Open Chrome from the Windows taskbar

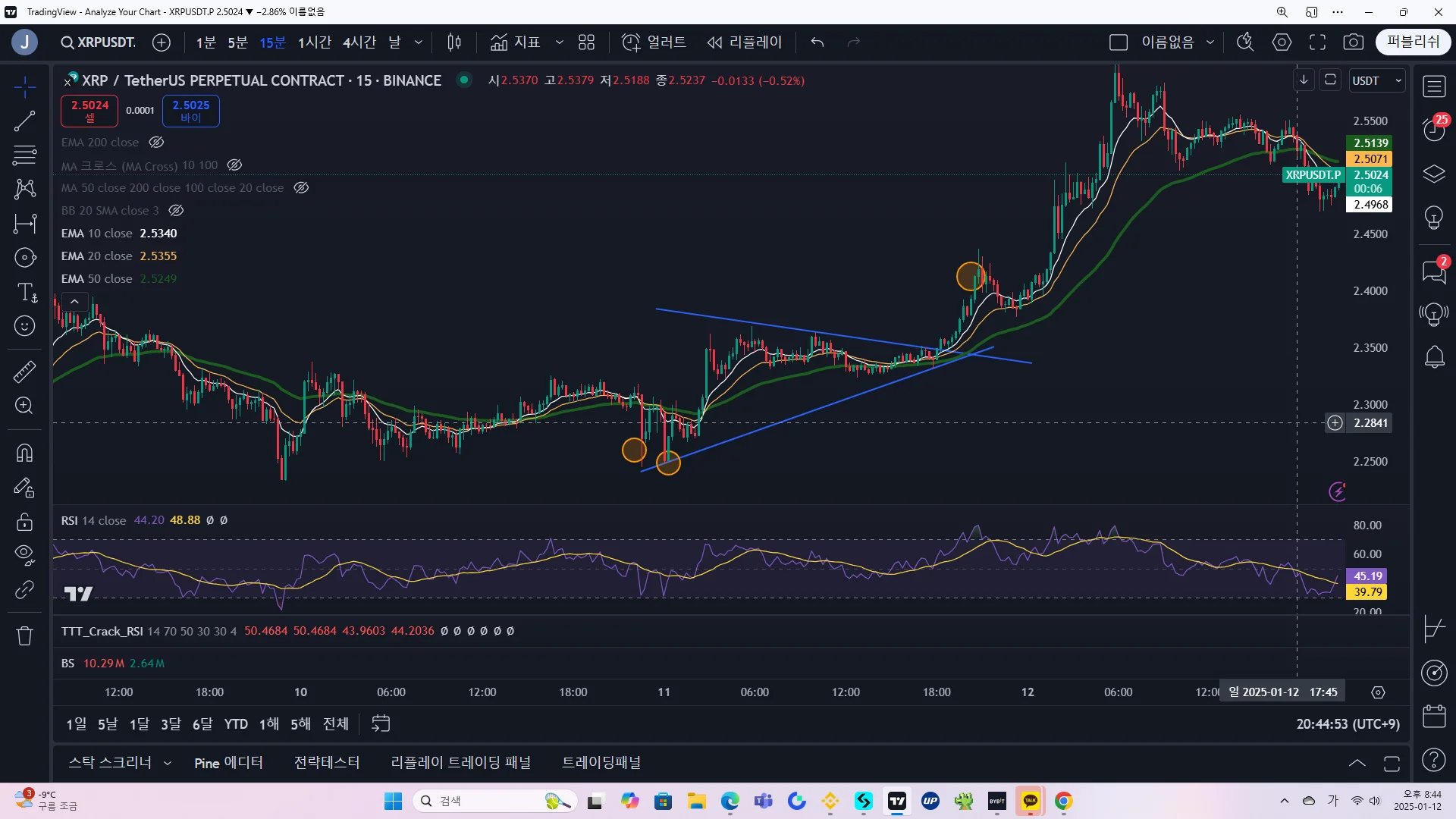coord(1063,802)
